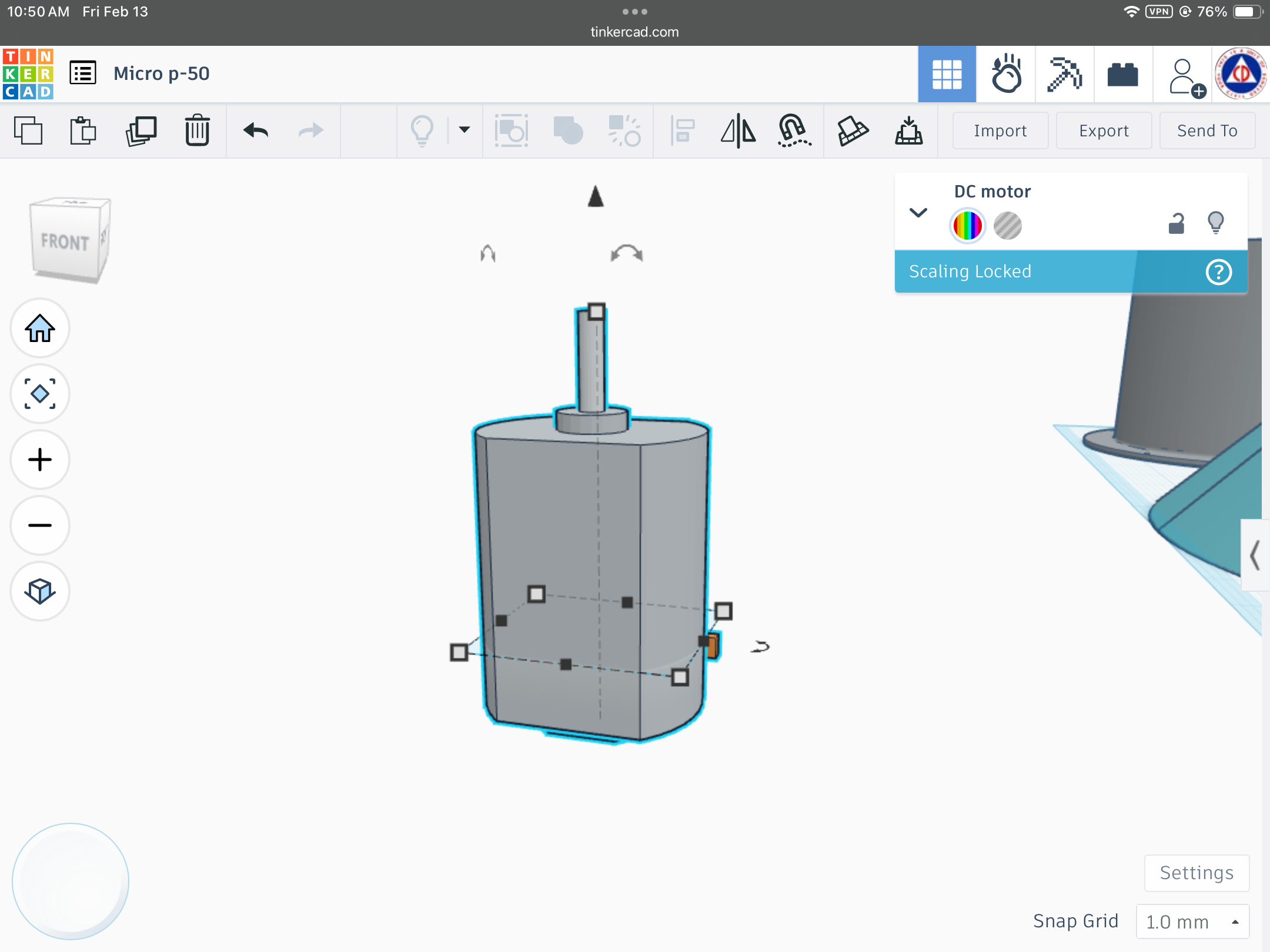Switch to Blocks pickaxe mode
The height and width of the screenshot is (952, 1270).
[x=1065, y=74]
